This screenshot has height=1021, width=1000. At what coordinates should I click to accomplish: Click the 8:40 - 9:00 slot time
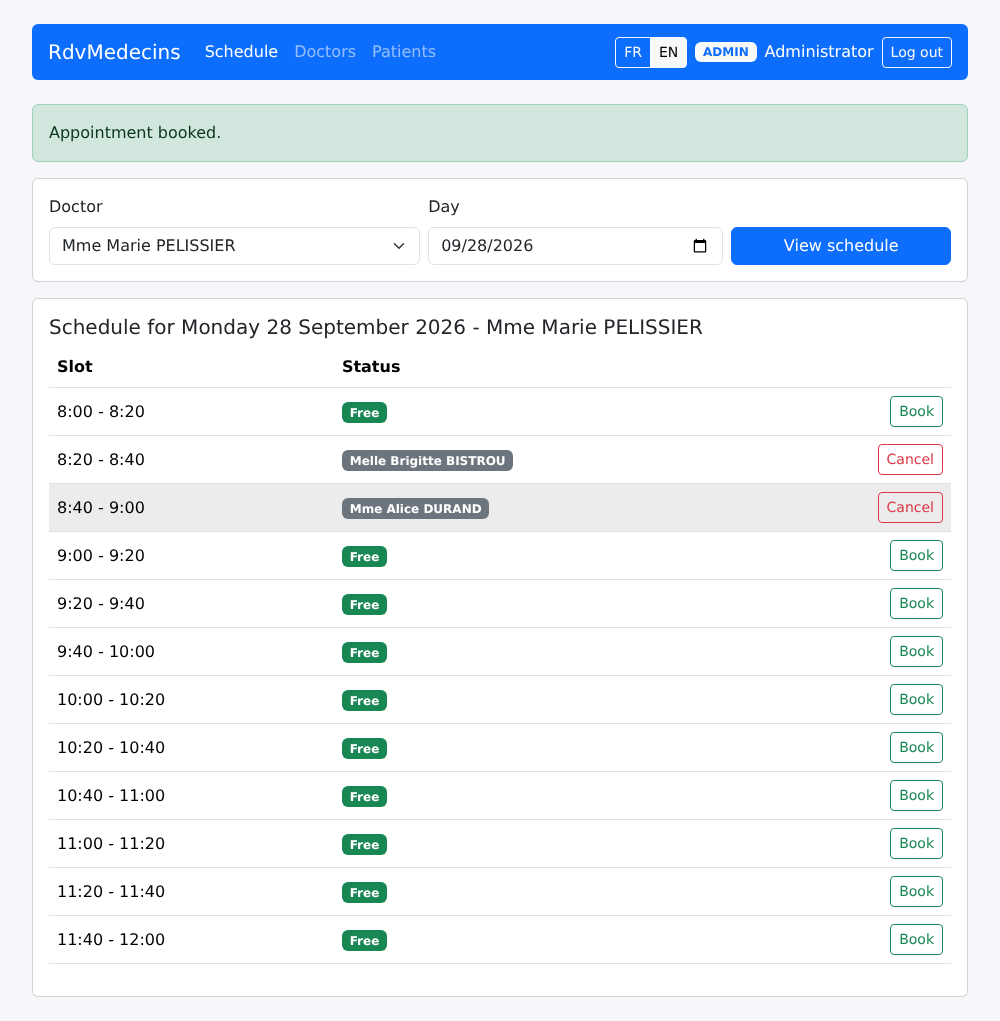(x=101, y=508)
